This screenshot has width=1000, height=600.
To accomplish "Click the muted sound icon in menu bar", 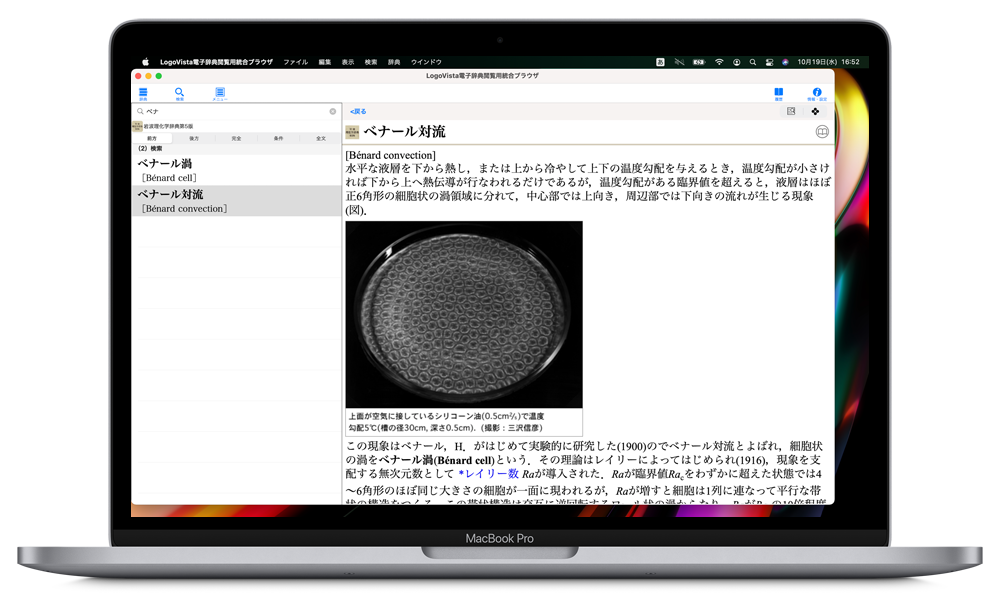I will [679, 62].
